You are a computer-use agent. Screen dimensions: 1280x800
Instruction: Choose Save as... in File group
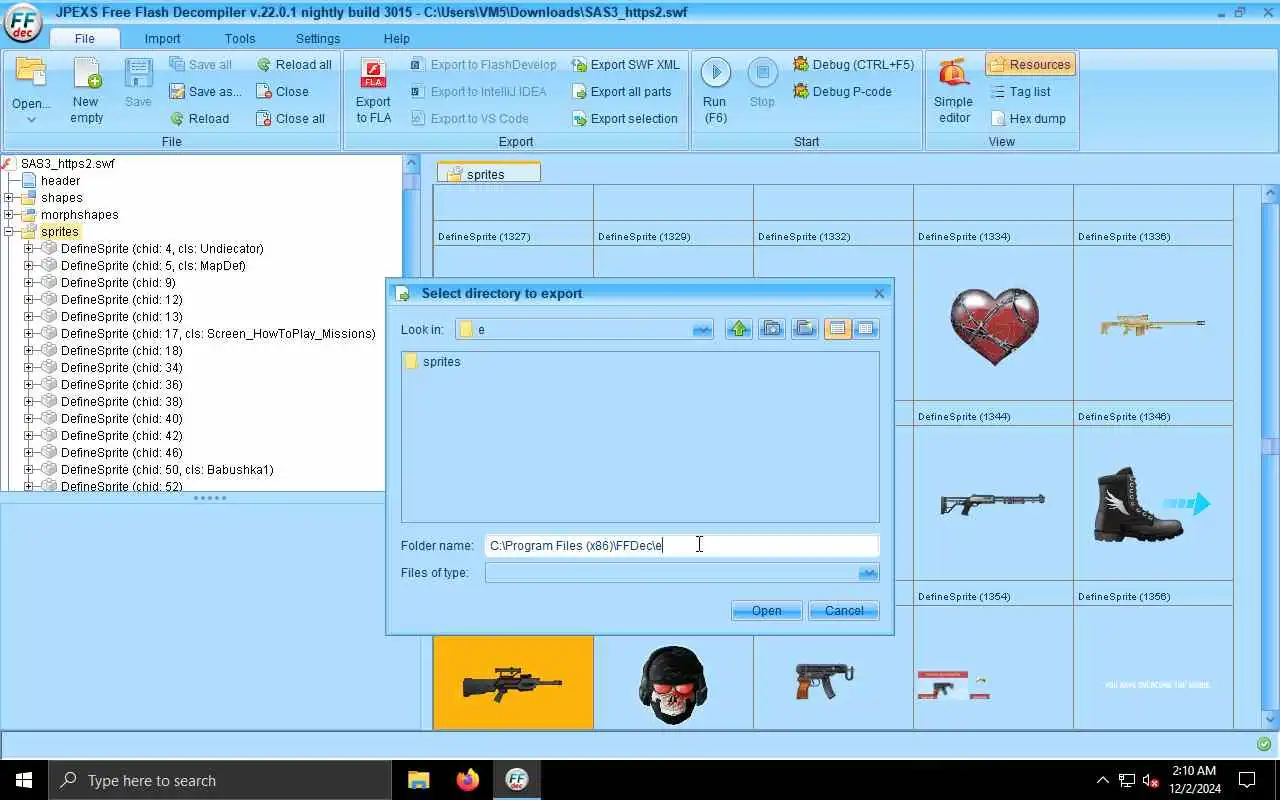click(205, 91)
